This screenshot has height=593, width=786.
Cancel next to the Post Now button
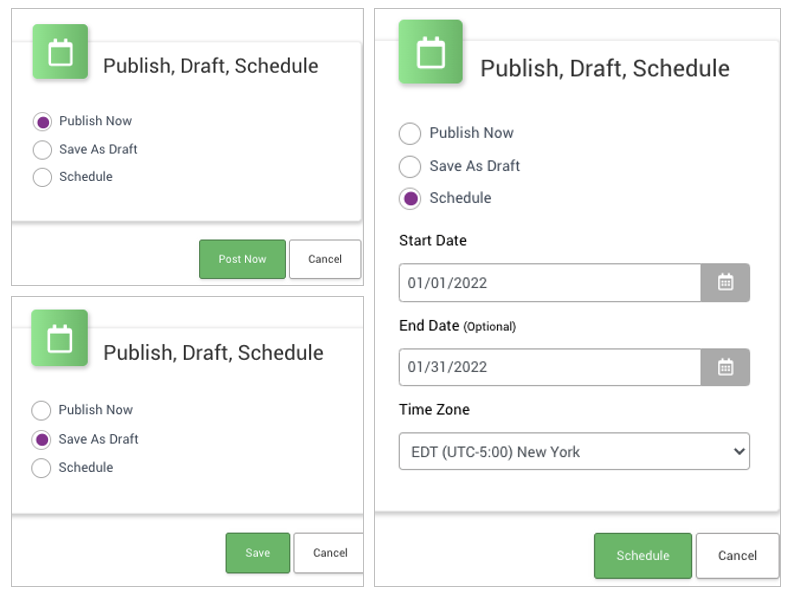tap(325, 259)
